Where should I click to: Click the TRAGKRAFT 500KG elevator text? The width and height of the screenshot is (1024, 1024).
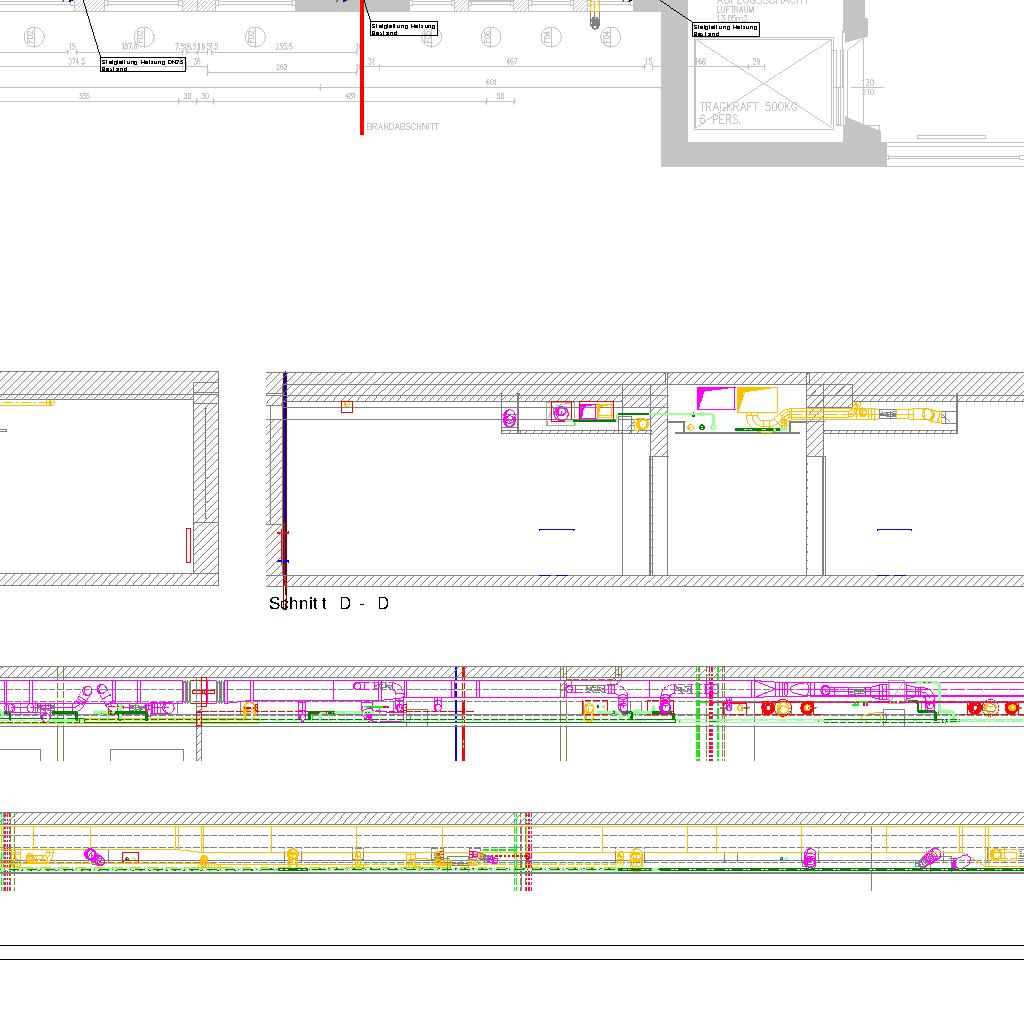click(748, 107)
